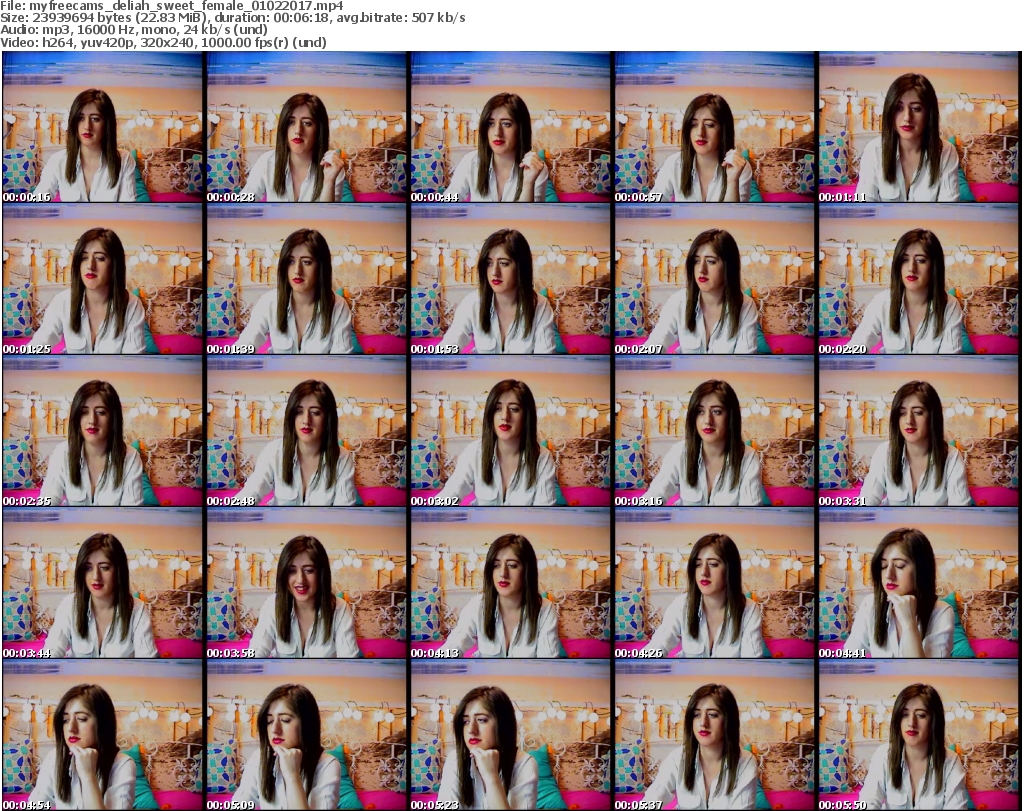Select the thumbnail timestamped 00:01:25
The image size is (1024, 811).
pos(103,279)
